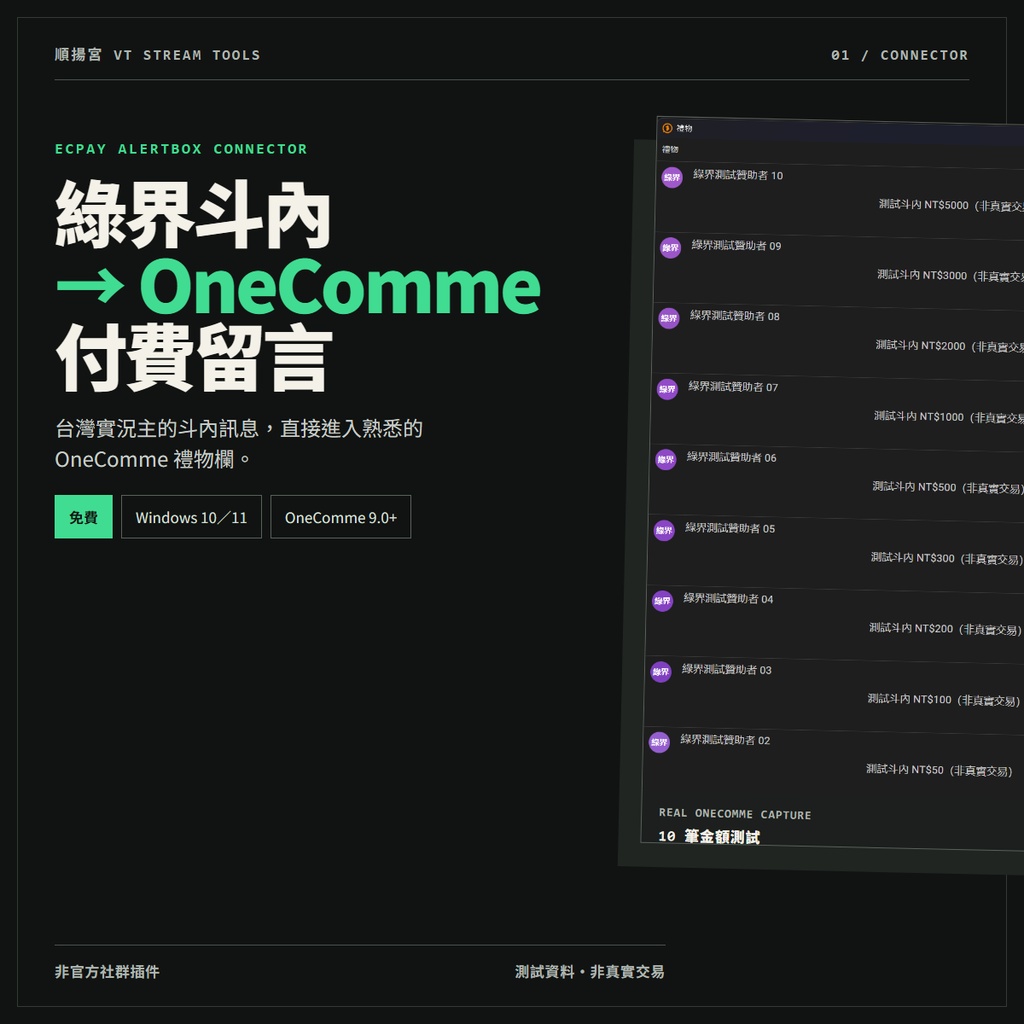This screenshot has height=1024, width=1024.
Task: Select the name 綠界測試贊助者 09
Action: pos(736,246)
